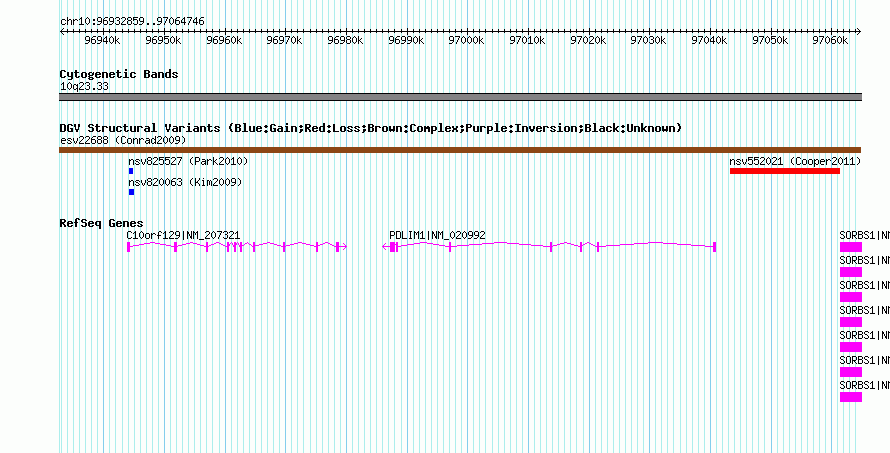Click the 96950k ruler tick label
890x453 pixels.
point(163,41)
